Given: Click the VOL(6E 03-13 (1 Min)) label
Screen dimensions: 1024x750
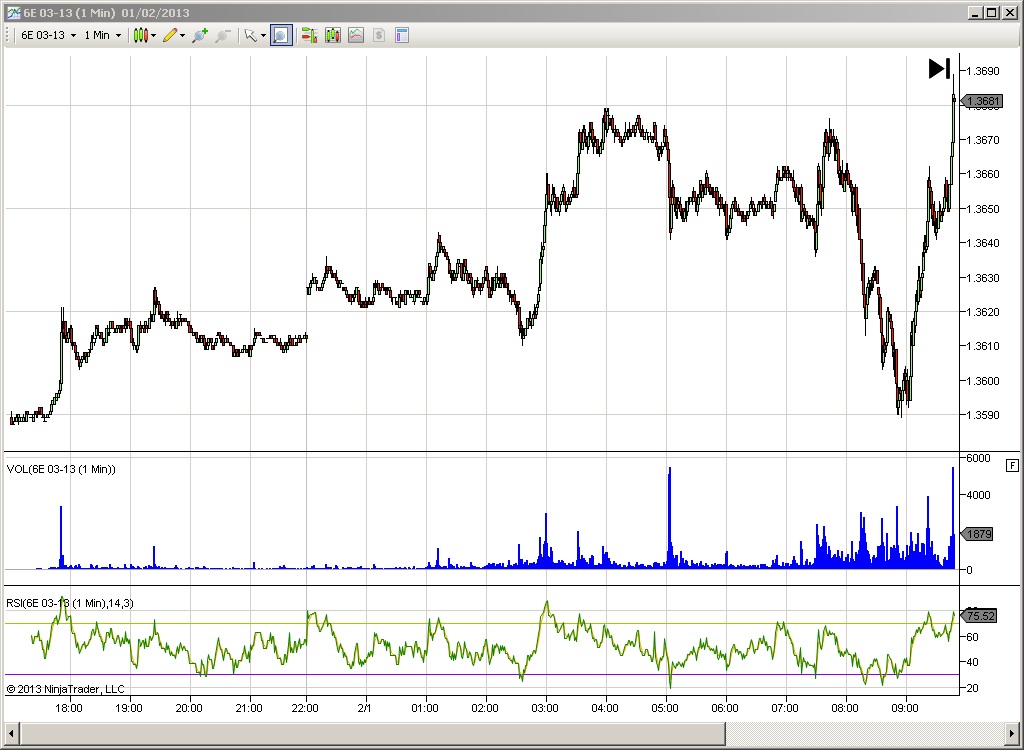Looking at the screenshot, I should 61,469.
